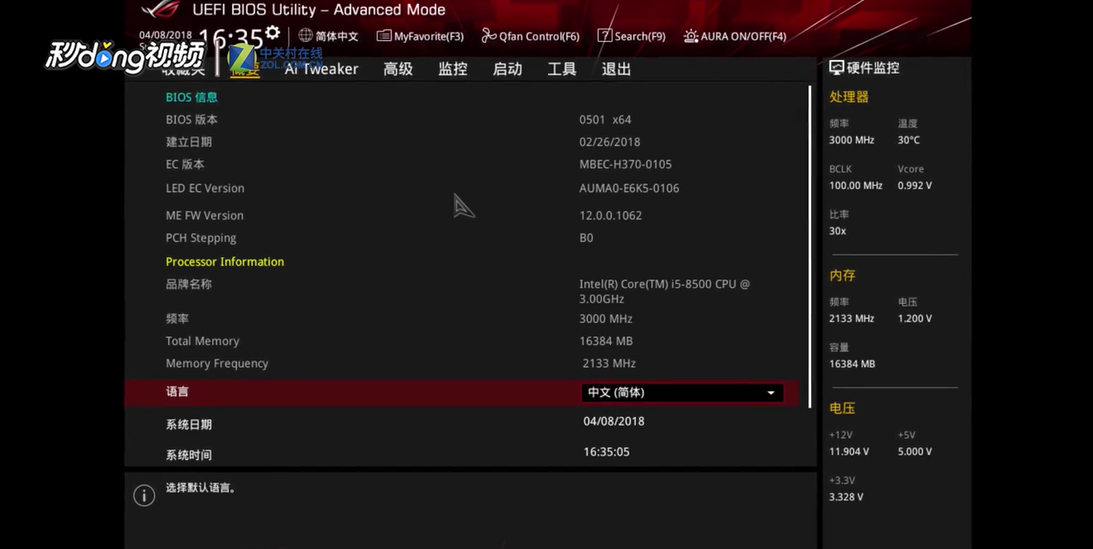Click the Vcore value 0.992 V

point(915,185)
